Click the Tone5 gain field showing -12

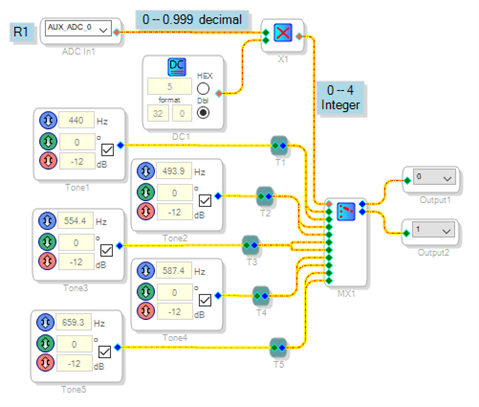tap(74, 363)
